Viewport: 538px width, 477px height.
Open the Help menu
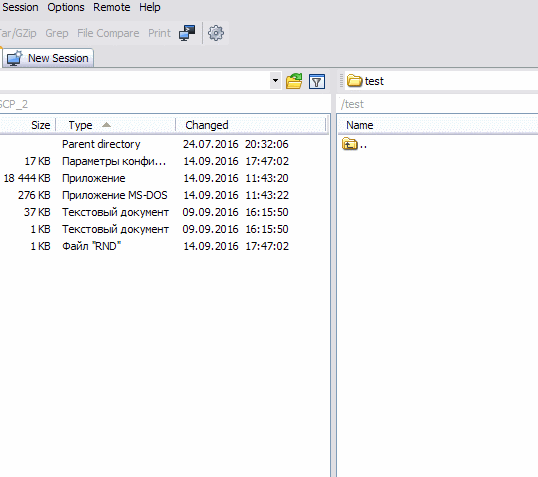click(150, 7)
